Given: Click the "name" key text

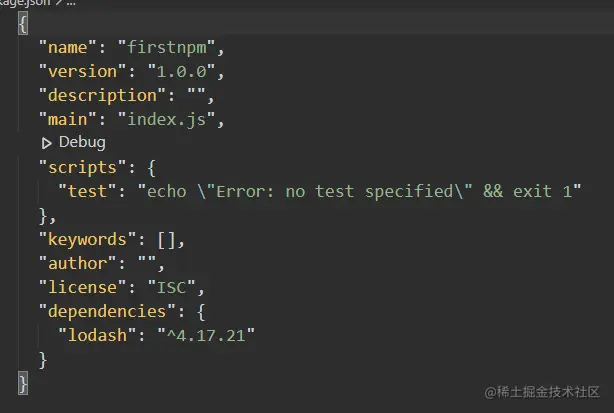Looking at the screenshot, I should point(67,47).
